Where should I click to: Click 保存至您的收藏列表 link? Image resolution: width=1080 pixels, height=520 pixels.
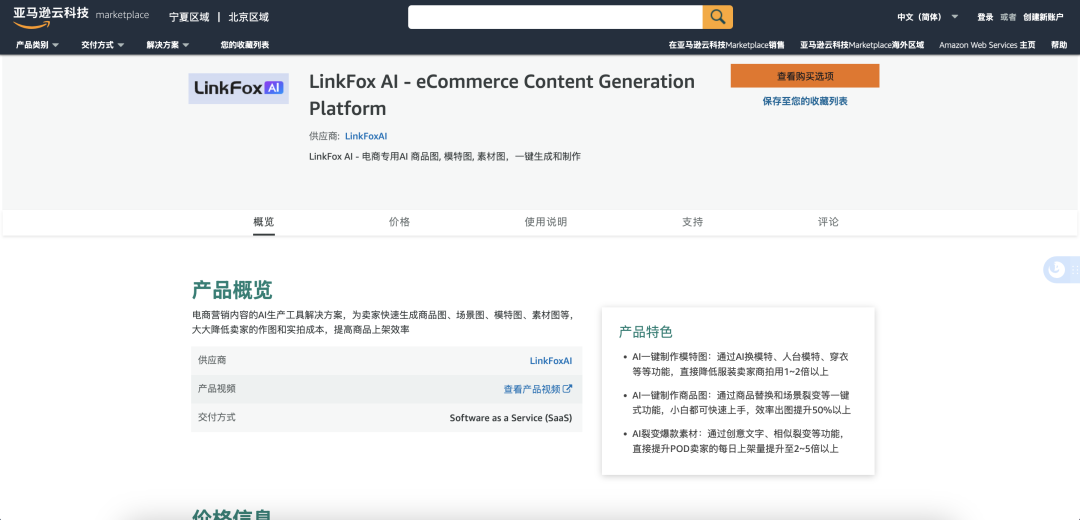point(805,101)
